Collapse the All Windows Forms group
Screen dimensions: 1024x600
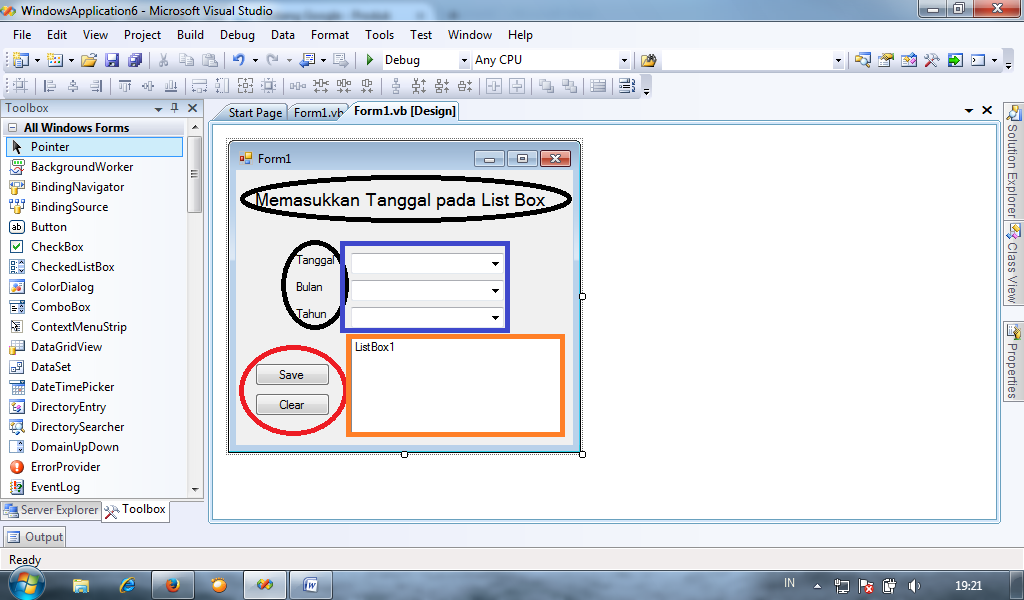(12, 127)
